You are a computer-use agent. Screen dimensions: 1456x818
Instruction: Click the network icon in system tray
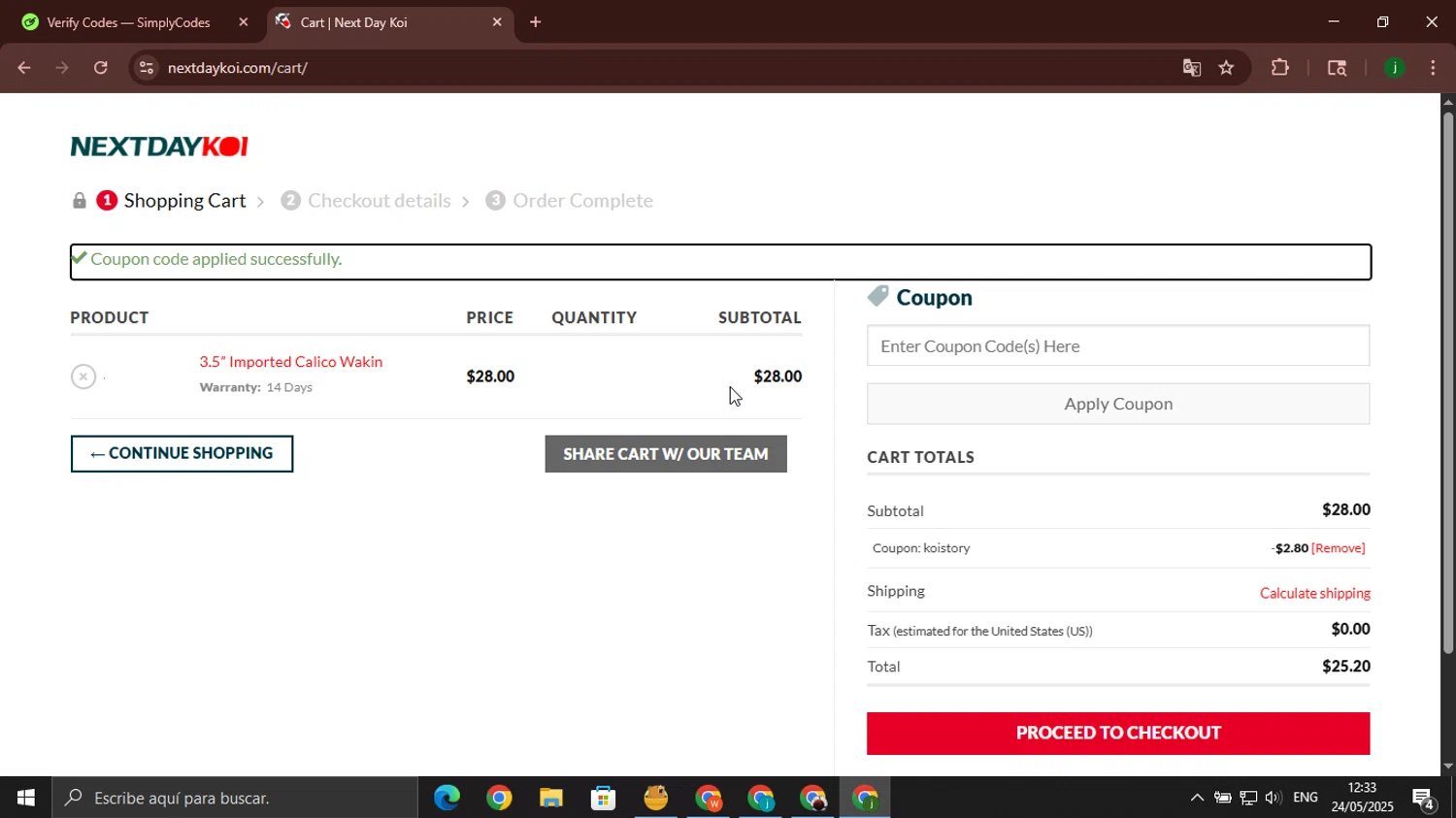(x=1248, y=798)
